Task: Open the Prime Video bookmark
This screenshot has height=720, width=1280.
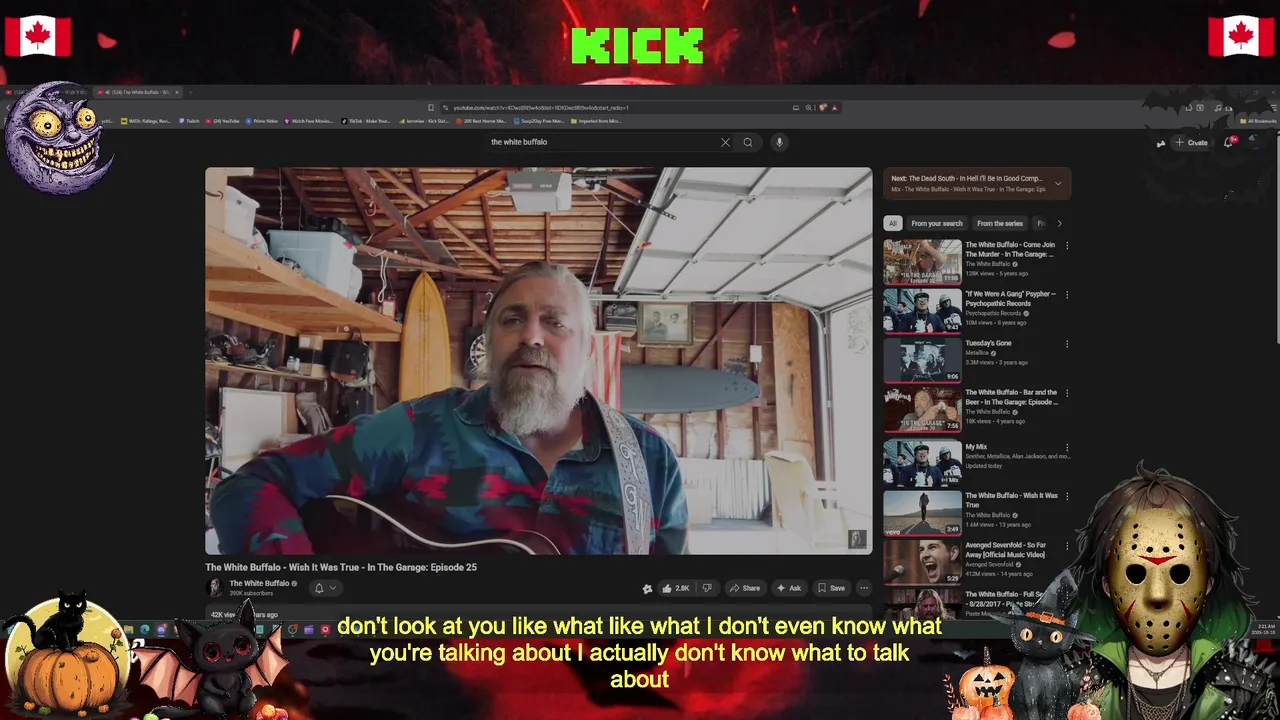Action: (261, 121)
